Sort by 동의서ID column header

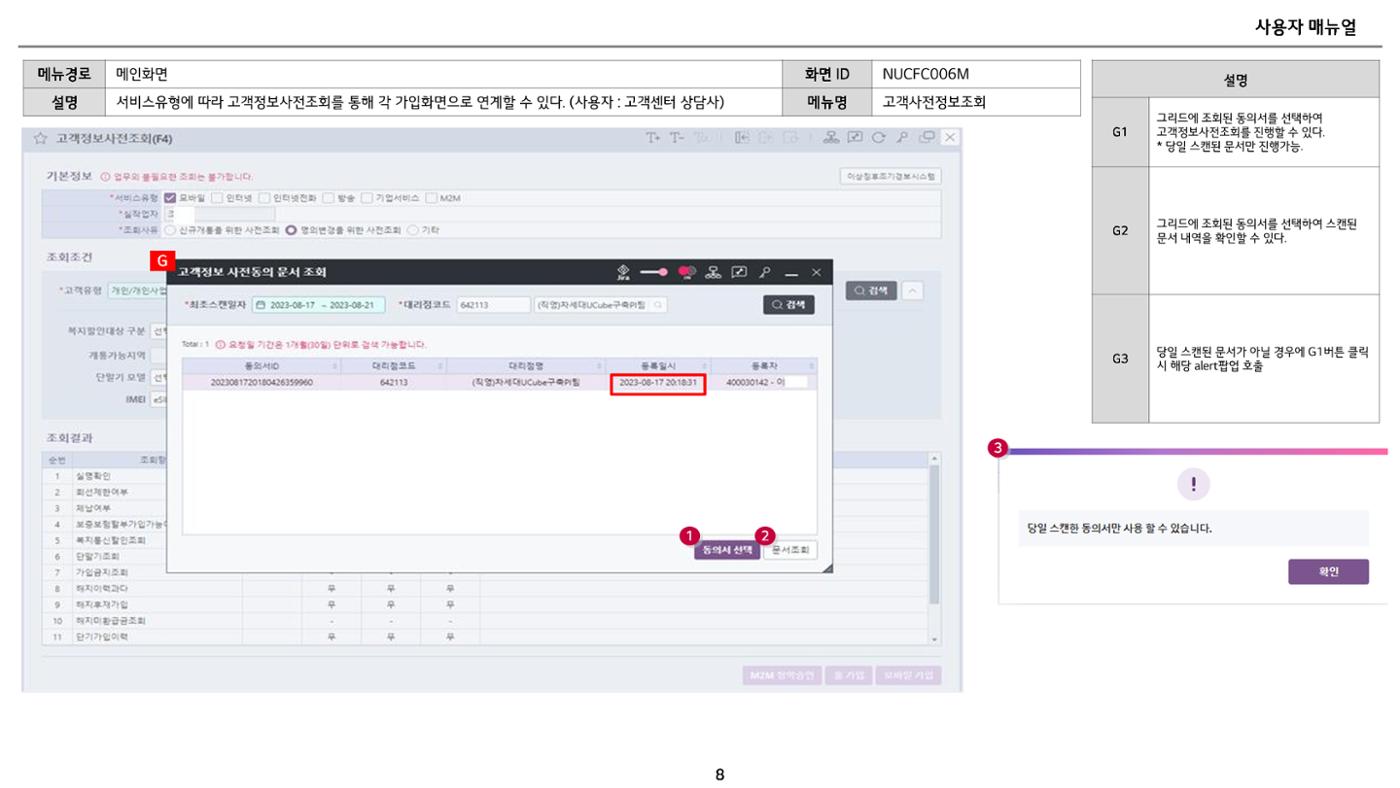[262, 366]
